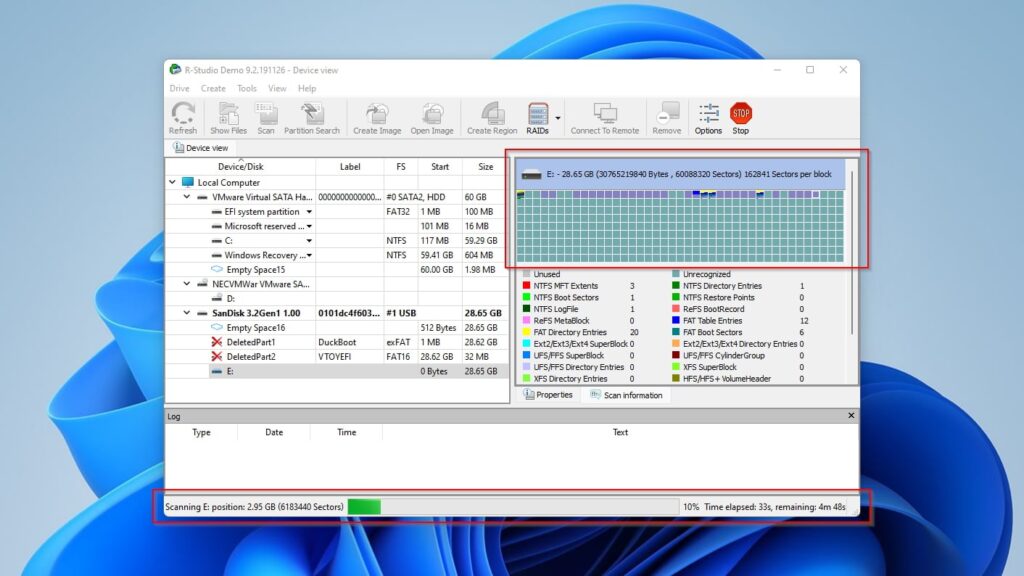1024x576 pixels.
Task: Click Log Type column header
Action: pyautogui.click(x=201, y=432)
